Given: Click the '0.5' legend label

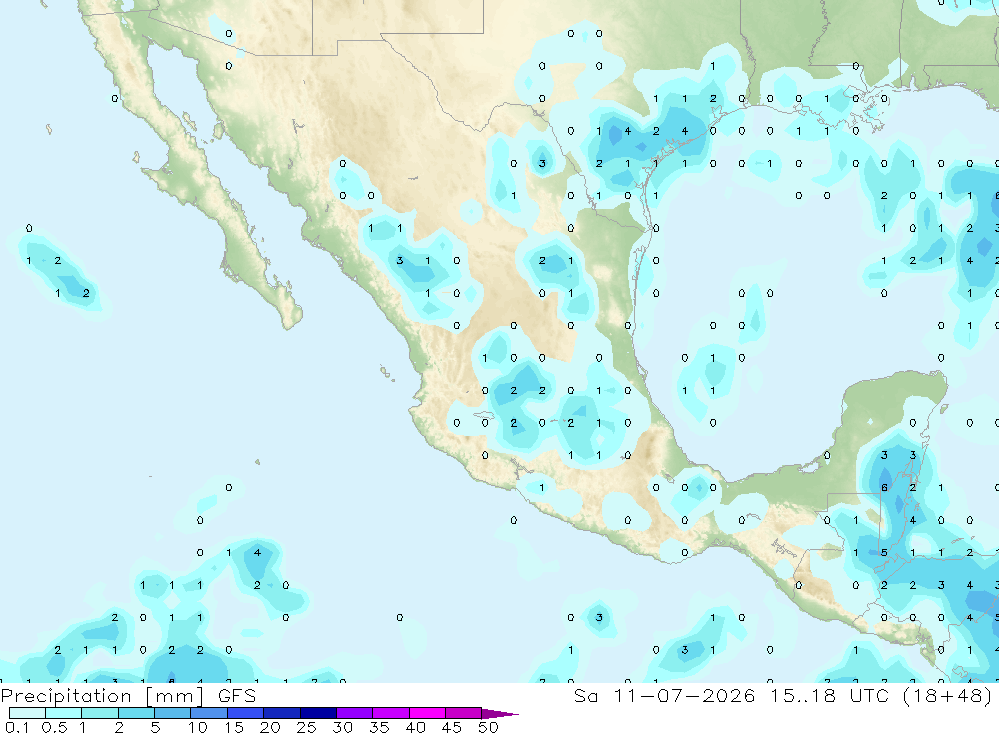Looking at the screenshot, I should (54, 727).
